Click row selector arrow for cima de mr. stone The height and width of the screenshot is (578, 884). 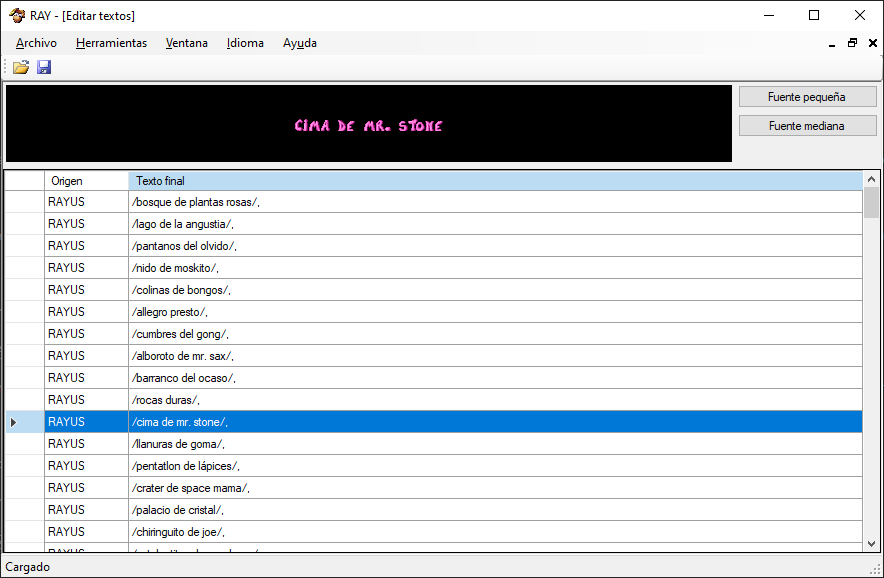pos(14,422)
